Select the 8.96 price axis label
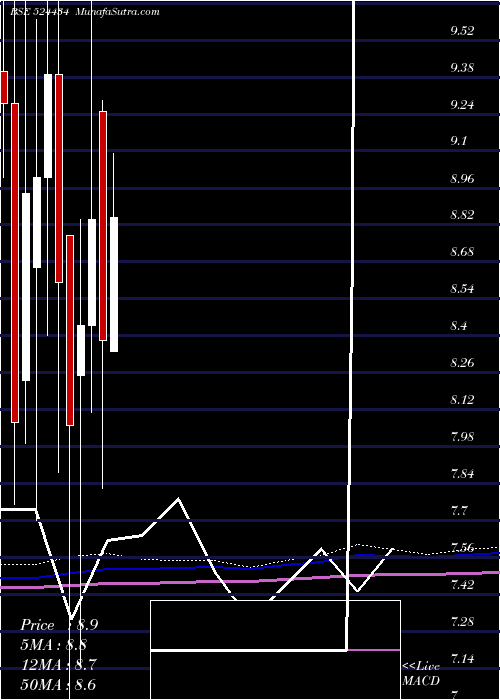Image resolution: width=500 pixels, height=700 pixels. [x=462, y=179]
